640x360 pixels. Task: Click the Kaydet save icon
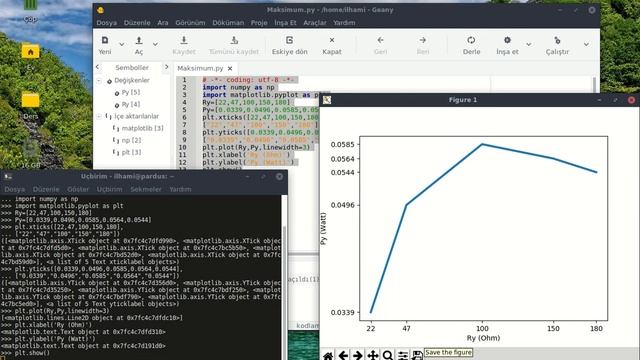pyautogui.click(x=184, y=40)
